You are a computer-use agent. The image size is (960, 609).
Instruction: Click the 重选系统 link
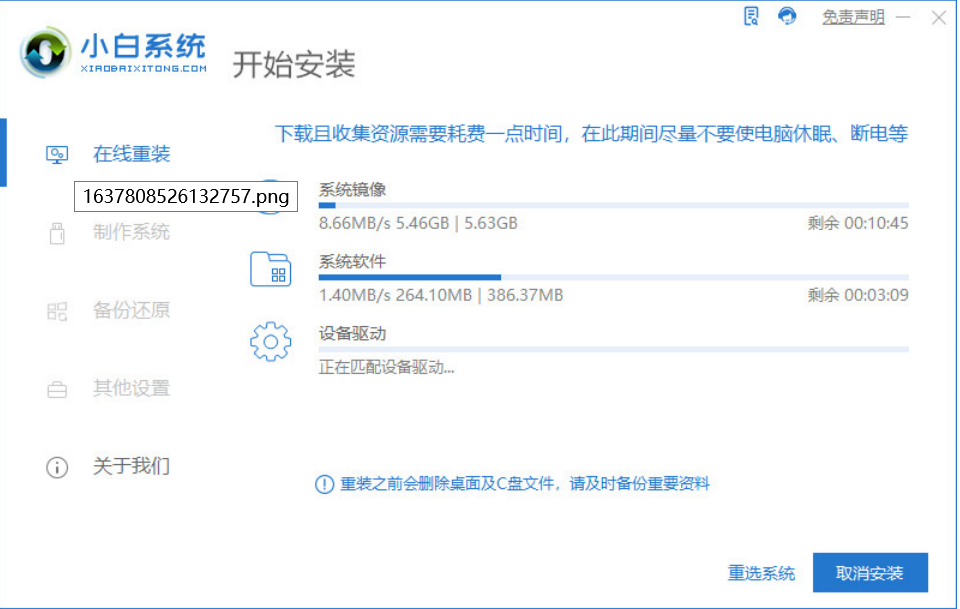tap(761, 574)
